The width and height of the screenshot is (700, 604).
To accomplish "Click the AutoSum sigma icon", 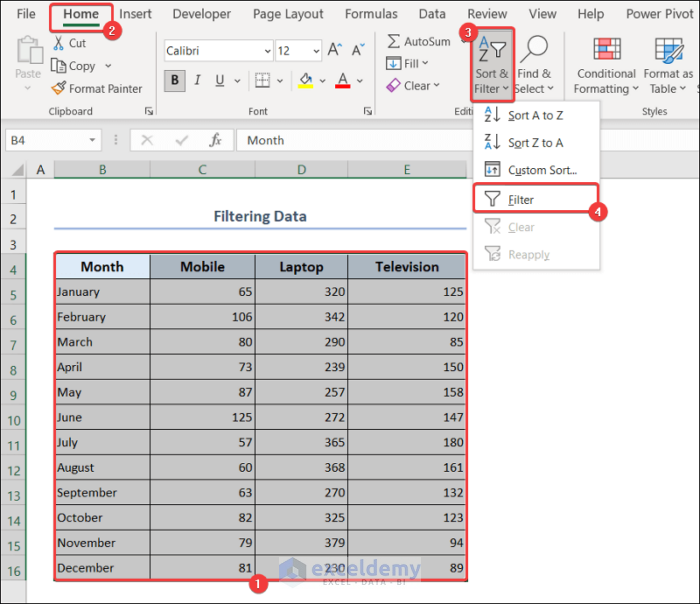I will [394, 41].
